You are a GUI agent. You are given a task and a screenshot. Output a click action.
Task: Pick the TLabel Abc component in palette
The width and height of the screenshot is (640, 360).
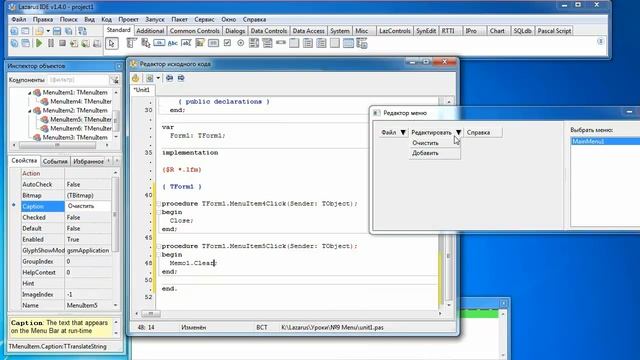[x=173, y=43]
